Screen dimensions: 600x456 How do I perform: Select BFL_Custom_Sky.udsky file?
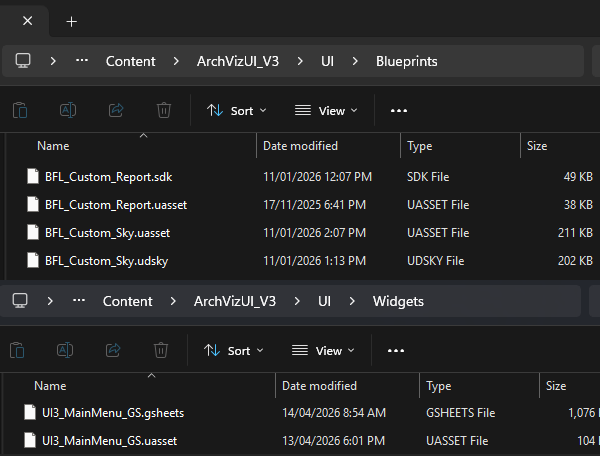pyautogui.click(x=104, y=261)
